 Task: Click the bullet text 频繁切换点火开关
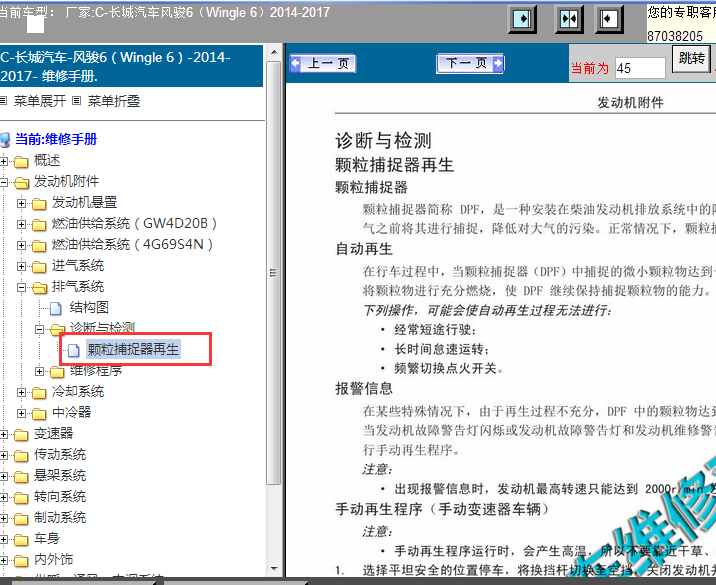click(x=448, y=368)
